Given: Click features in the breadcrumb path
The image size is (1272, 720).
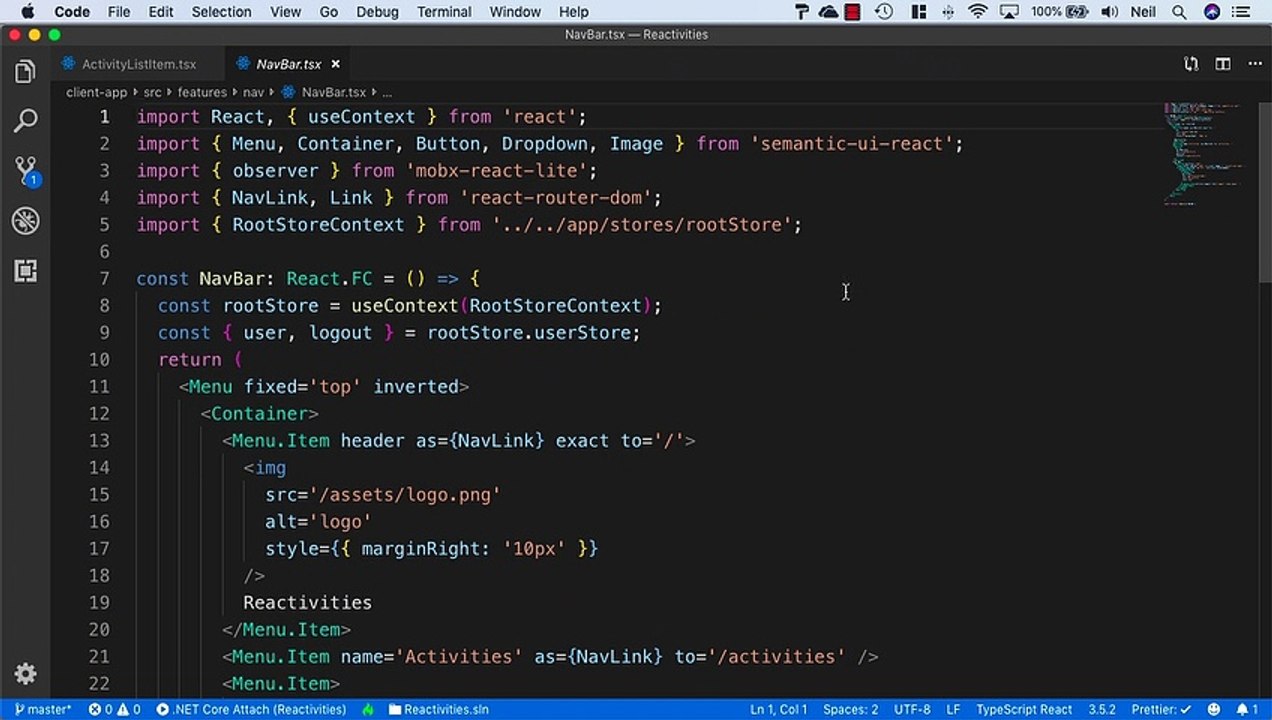Looking at the screenshot, I should (x=202, y=92).
